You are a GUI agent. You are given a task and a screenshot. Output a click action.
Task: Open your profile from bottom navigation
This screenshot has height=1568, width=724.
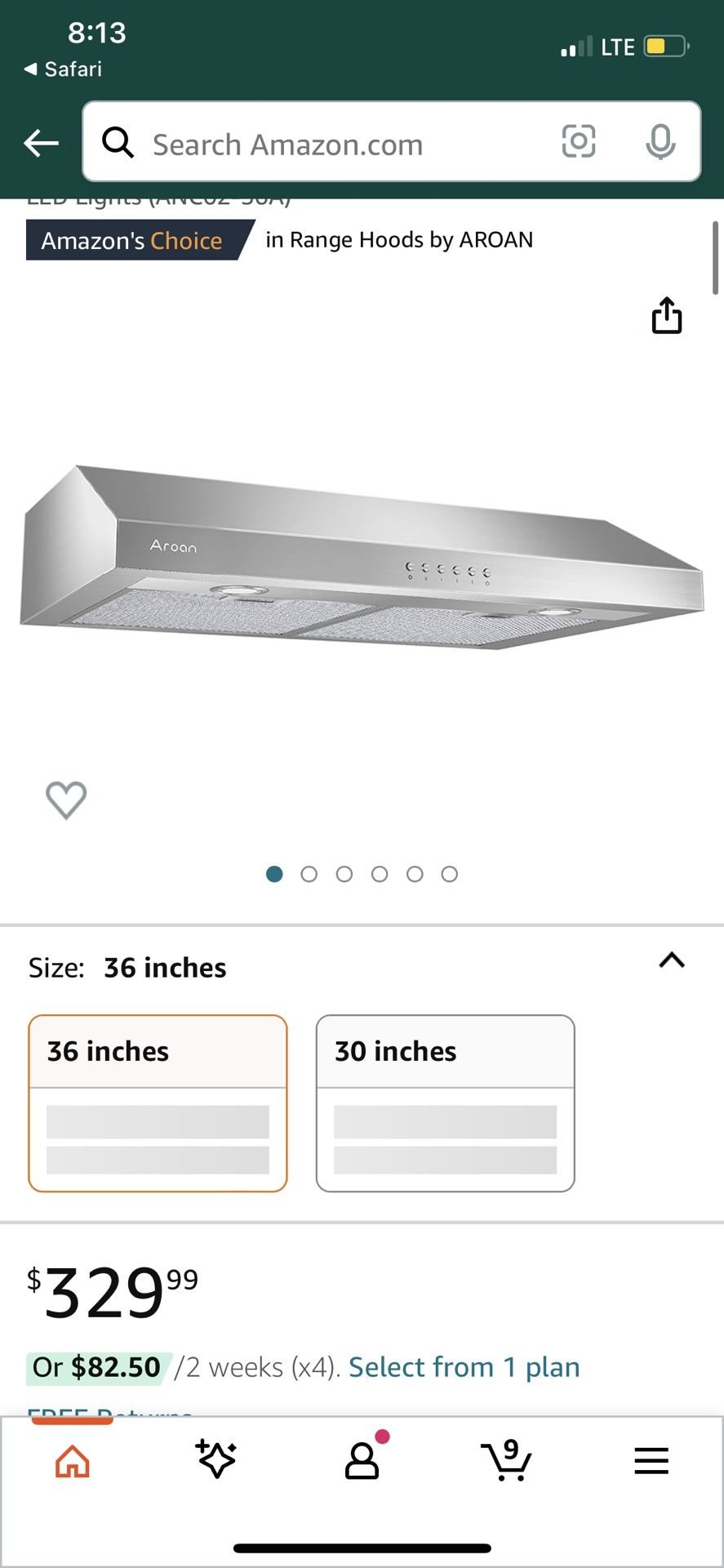[x=362, y=1462]
